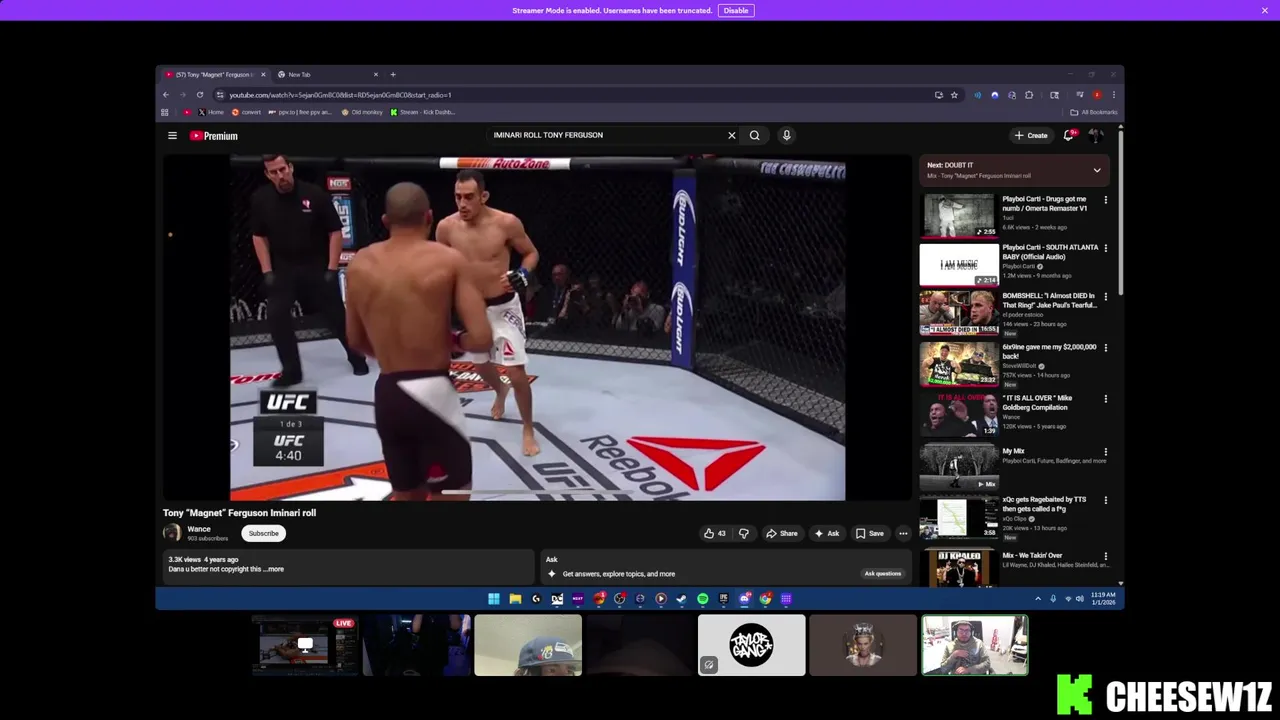The image size is (1280, 720).
Task: Open options for Mike Goldberg Compilation
Action: (1105, 399)
